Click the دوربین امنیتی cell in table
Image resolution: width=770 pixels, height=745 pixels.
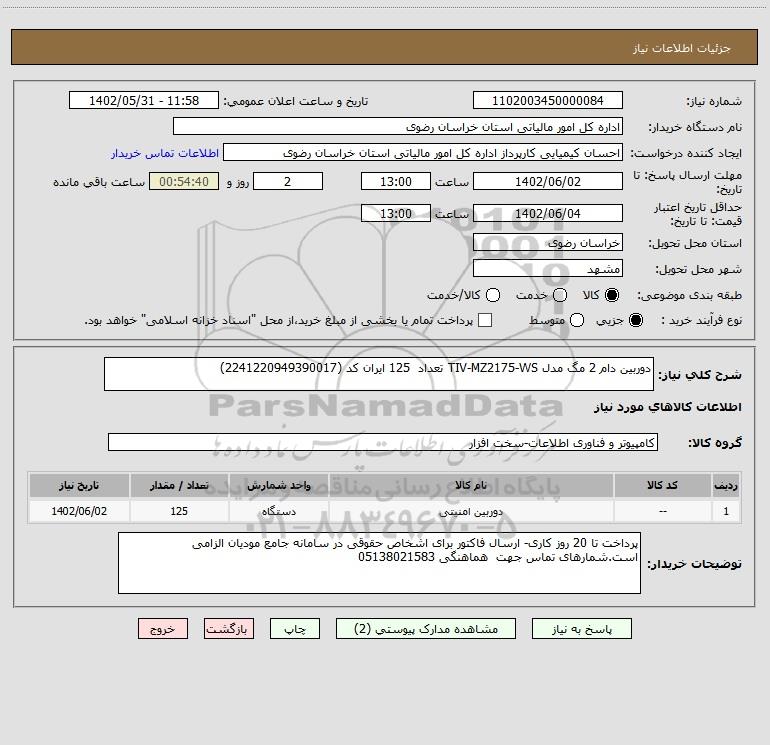[470, 511]
